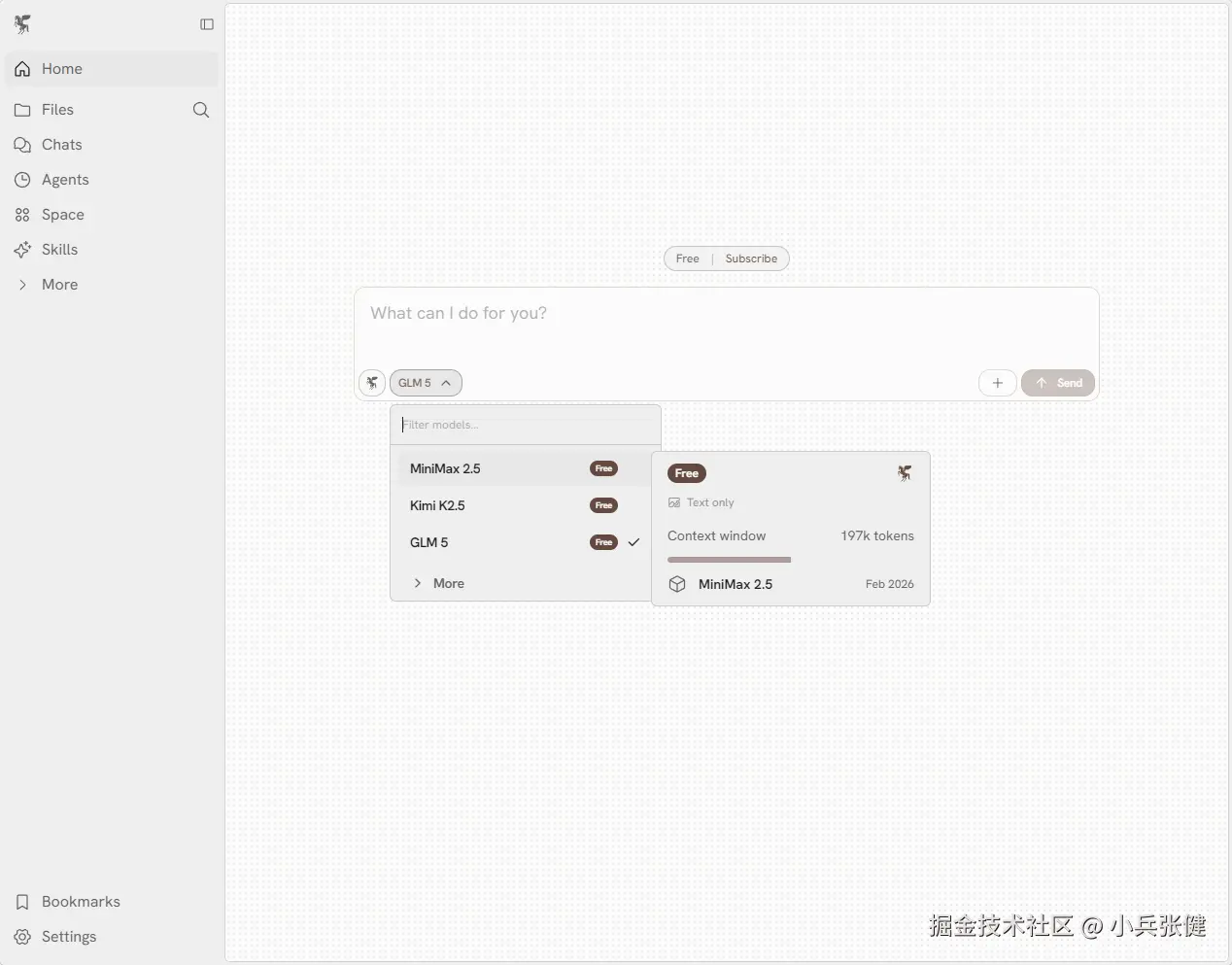The width and height of the screenshot is (1232, 965).
Task: Click the Skills sparkle icon
Action: coord(22,250)
